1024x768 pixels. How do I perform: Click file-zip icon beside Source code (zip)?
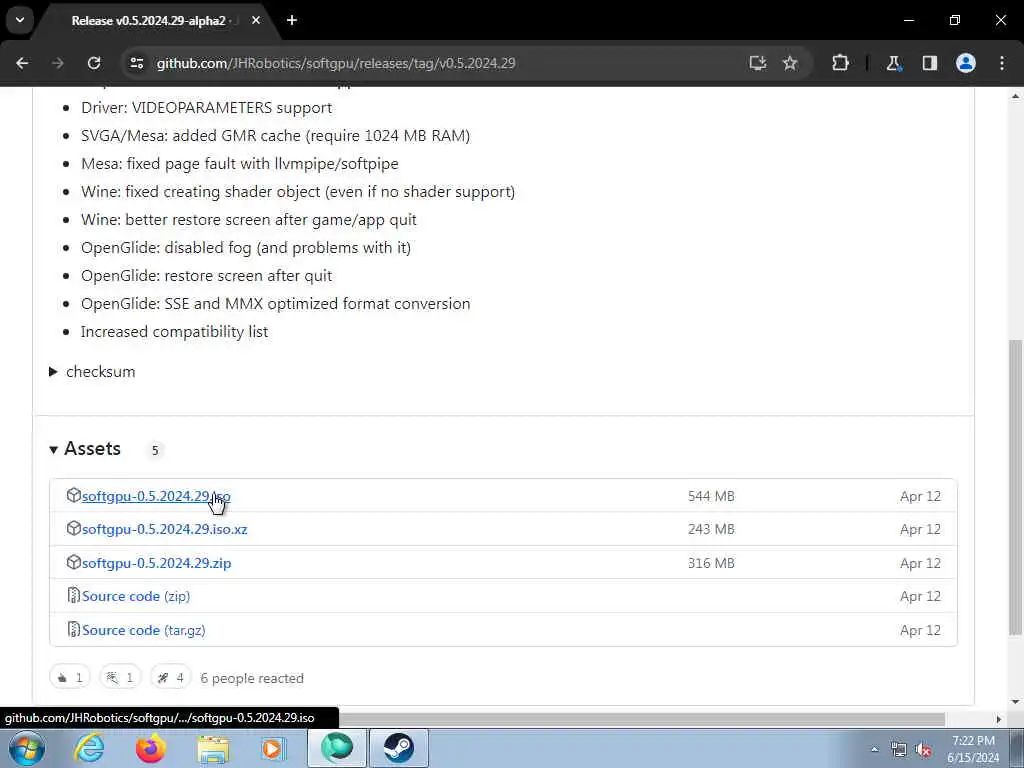coord(74,596)
